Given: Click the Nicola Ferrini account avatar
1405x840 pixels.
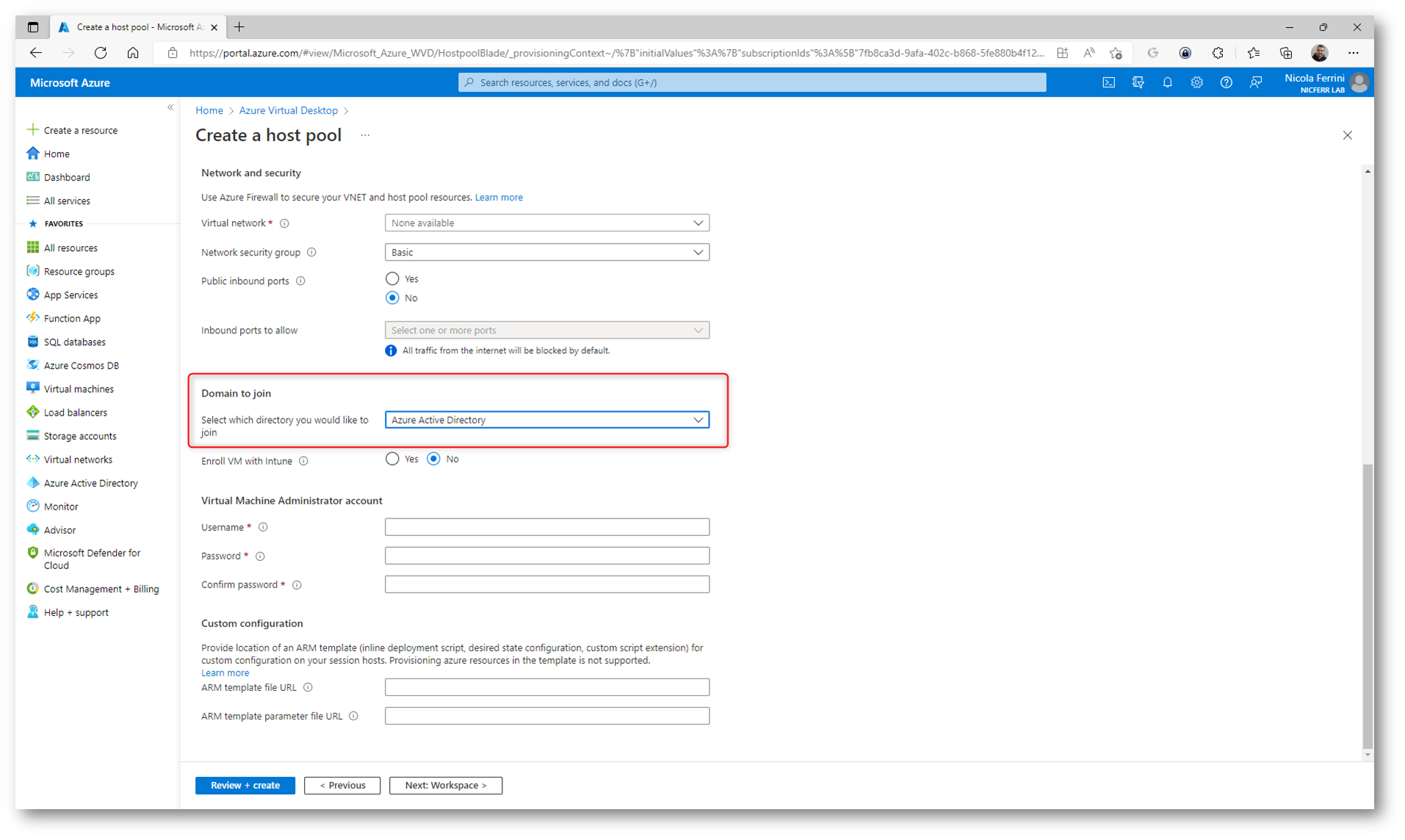Looking at the screenshot, I should pyautogui.click(x=1359, y=83).
